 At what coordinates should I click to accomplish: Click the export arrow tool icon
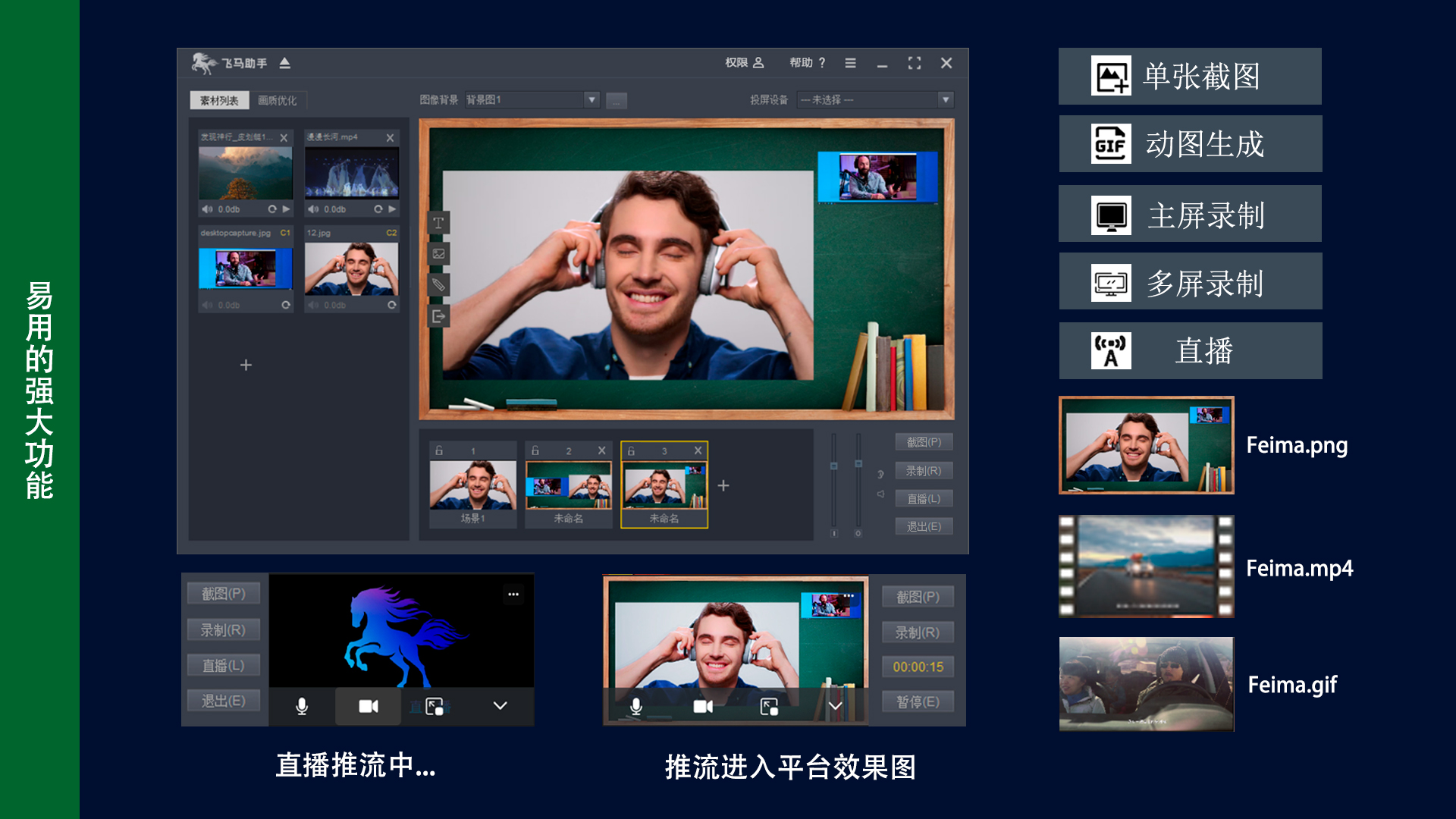[438, 316]
